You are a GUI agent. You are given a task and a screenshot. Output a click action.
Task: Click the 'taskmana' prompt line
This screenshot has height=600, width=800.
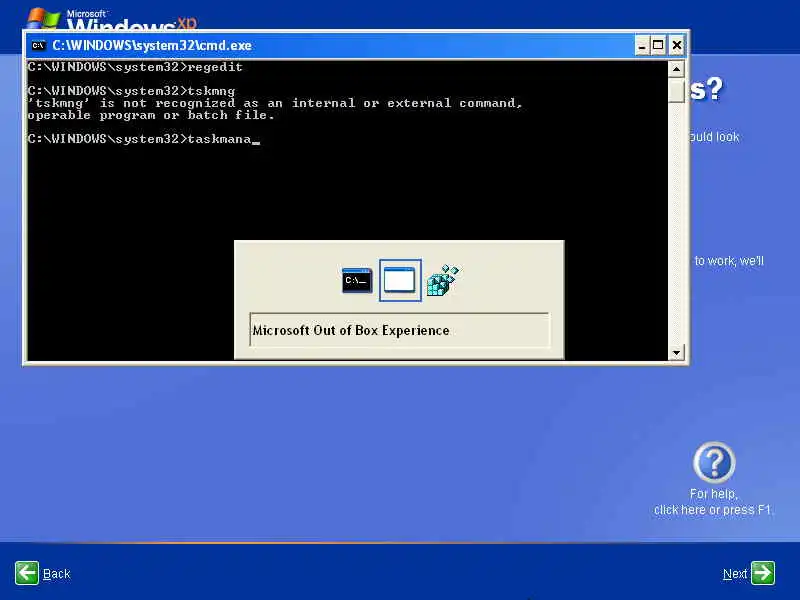click(x=144, y=139)
